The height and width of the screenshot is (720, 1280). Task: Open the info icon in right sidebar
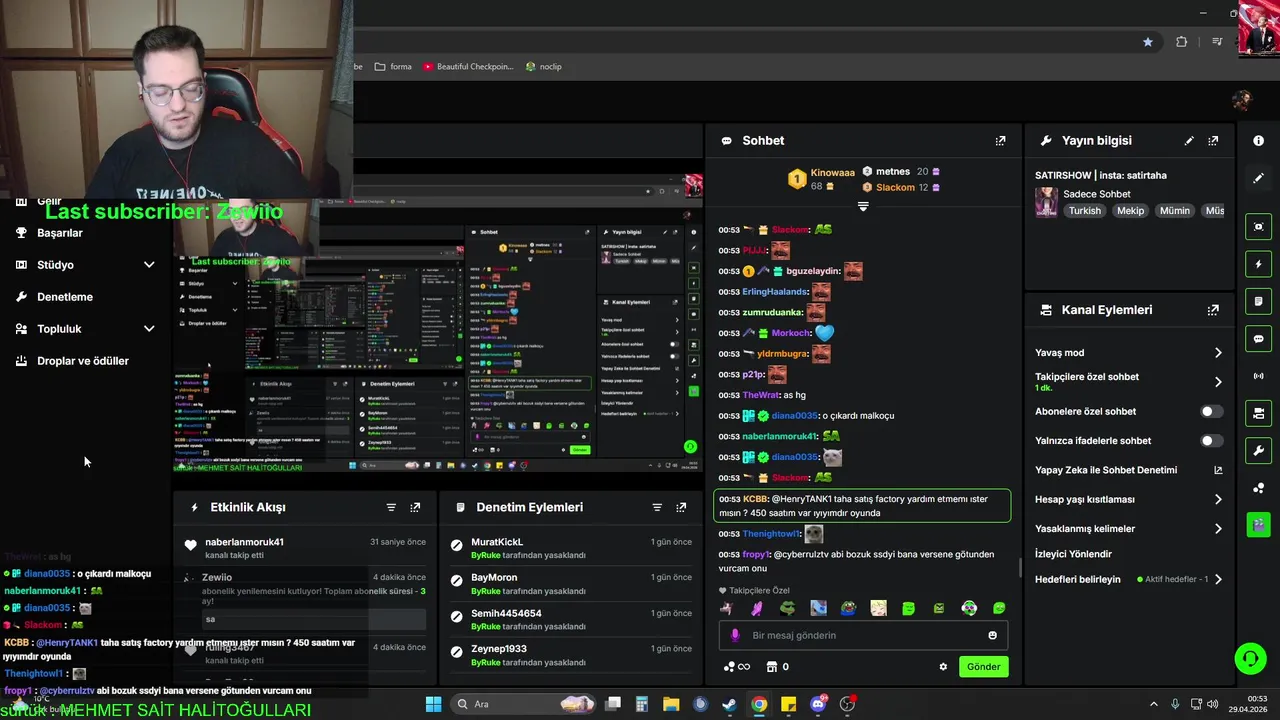(x=1258, y=141)
